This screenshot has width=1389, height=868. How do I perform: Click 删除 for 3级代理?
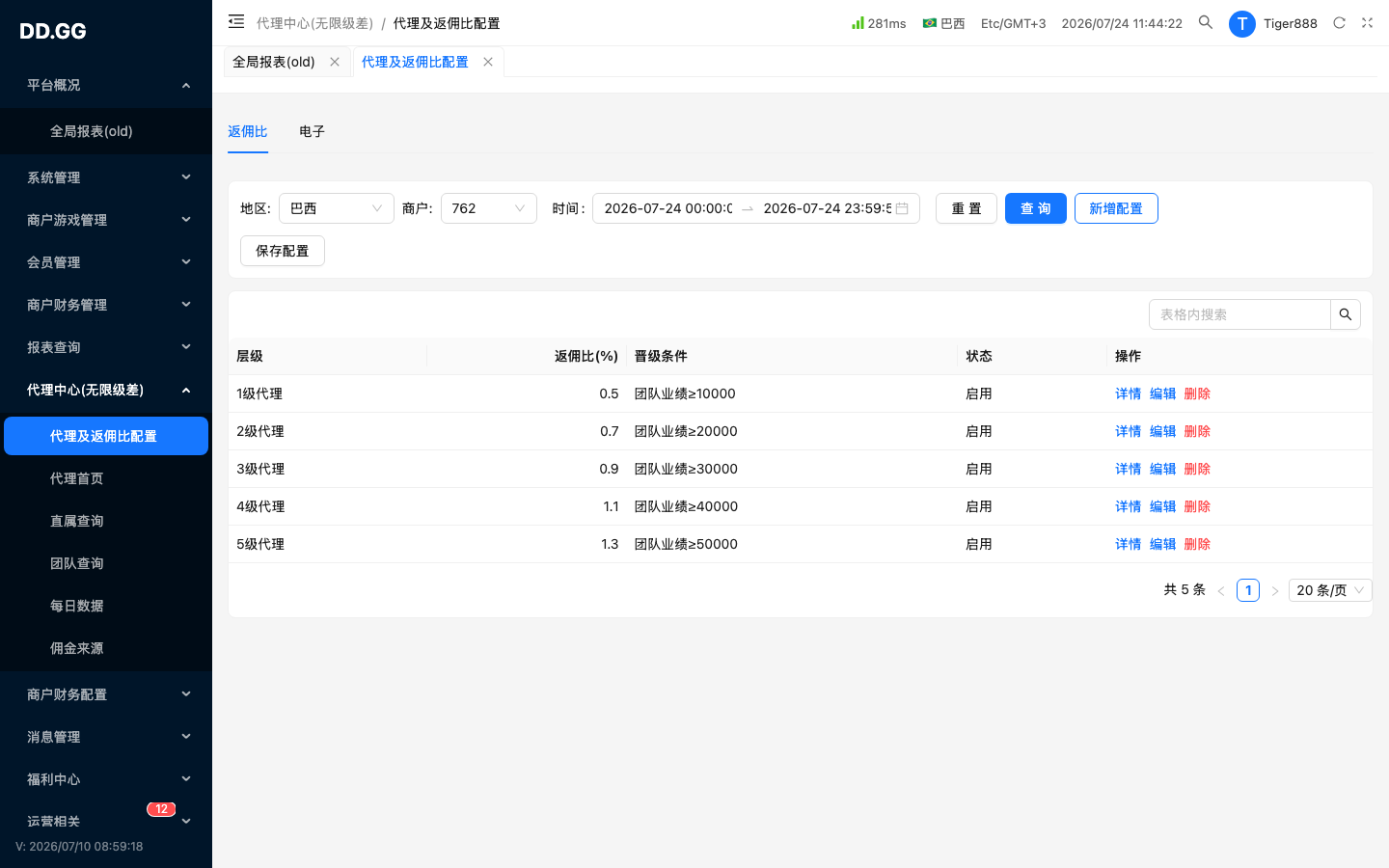point(1197,469)
